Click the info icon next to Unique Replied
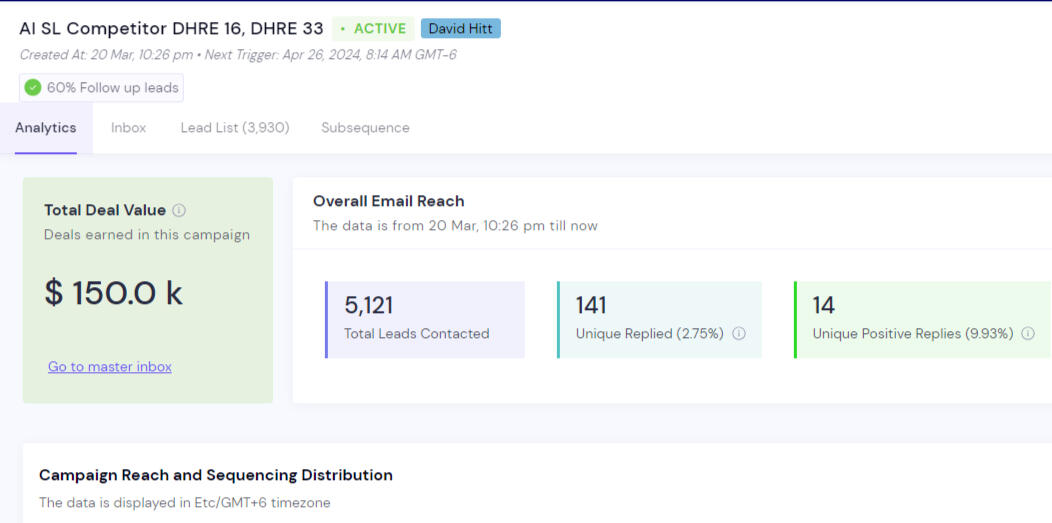 739,334
